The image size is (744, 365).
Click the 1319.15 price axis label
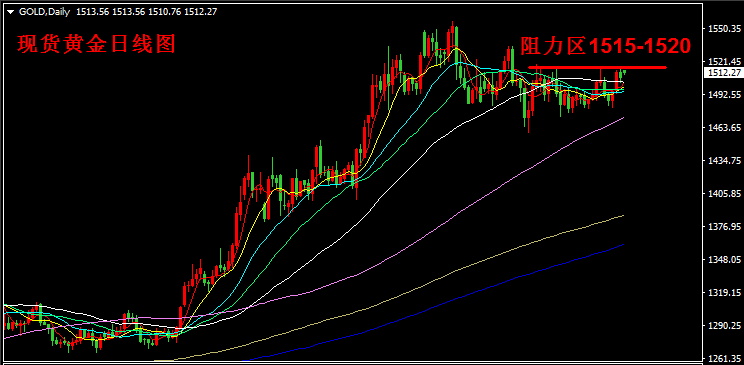724,293
